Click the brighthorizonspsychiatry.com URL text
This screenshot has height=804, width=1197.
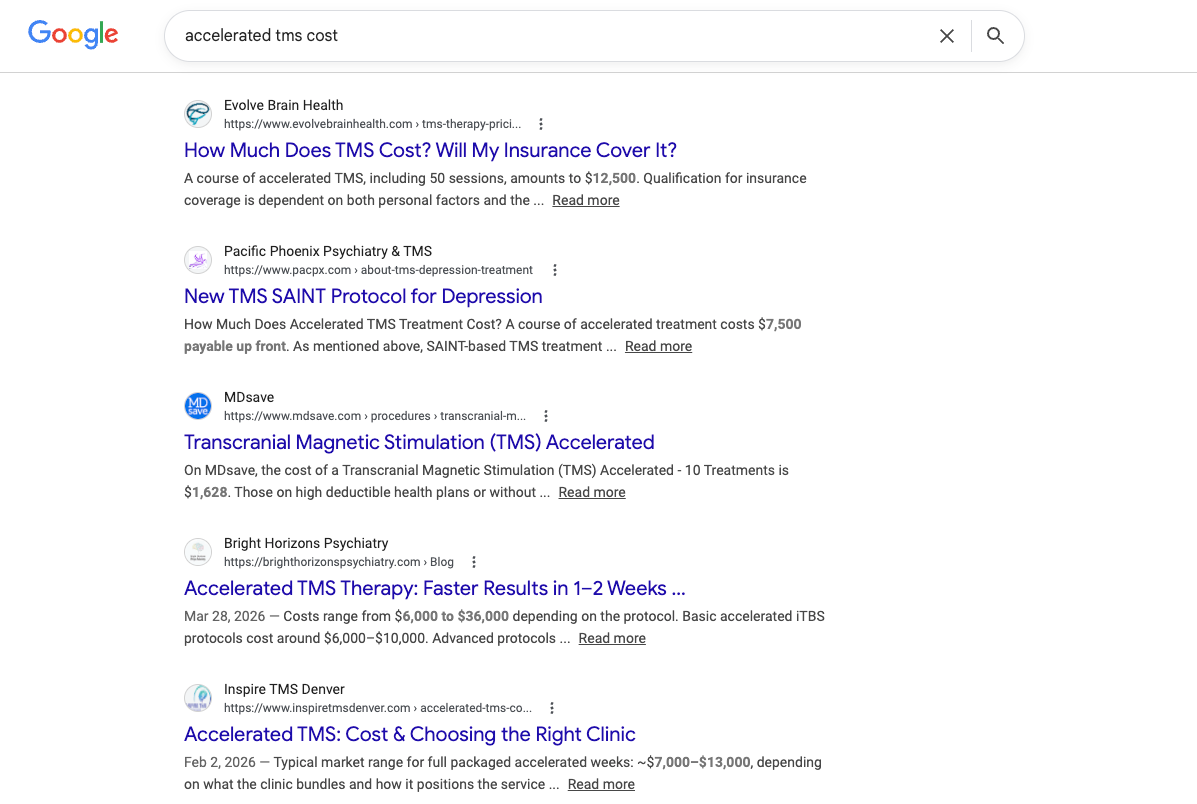coord(338,561)
